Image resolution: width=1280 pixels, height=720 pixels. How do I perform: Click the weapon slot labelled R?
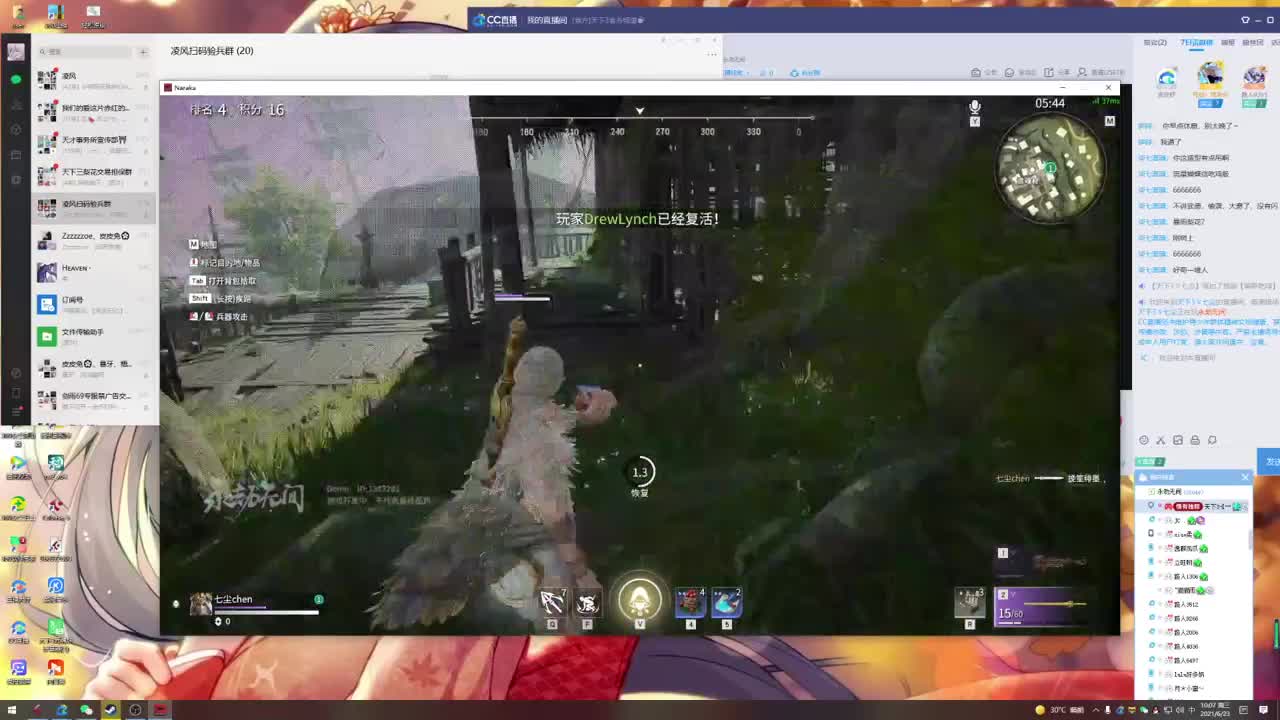pyautogui.click(x=969, y=602)
